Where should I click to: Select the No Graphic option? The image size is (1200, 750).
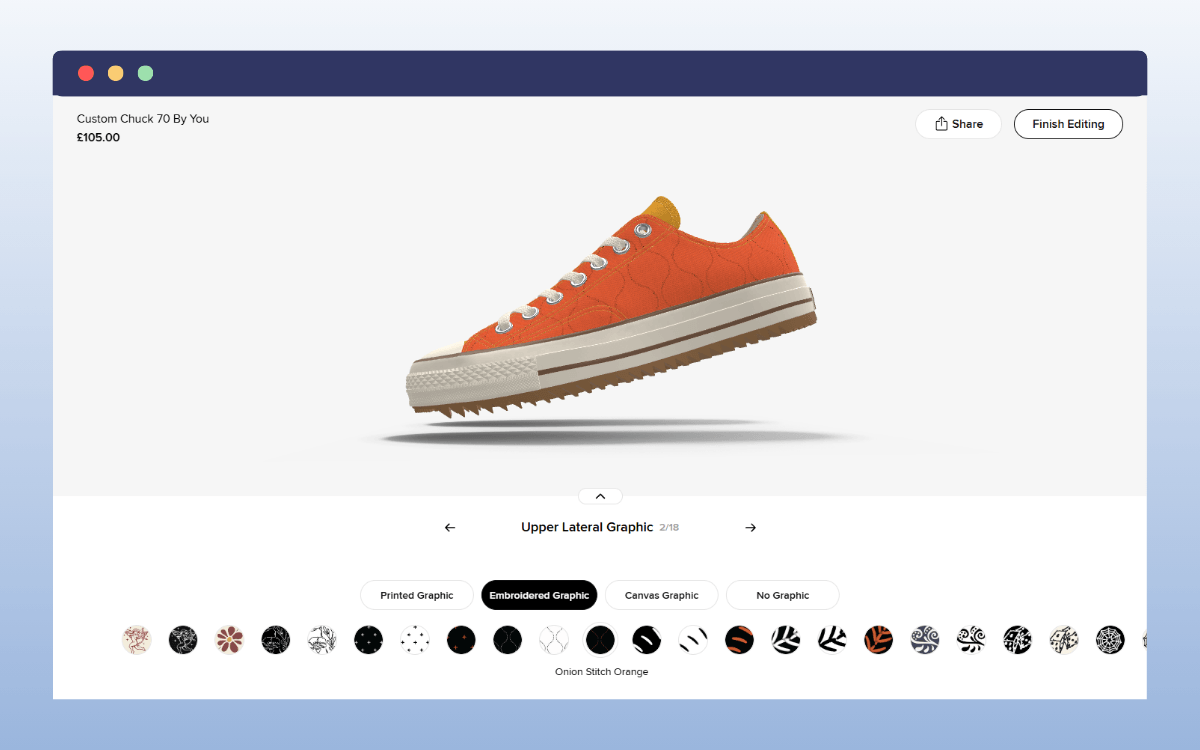click(x=782, y=595)
